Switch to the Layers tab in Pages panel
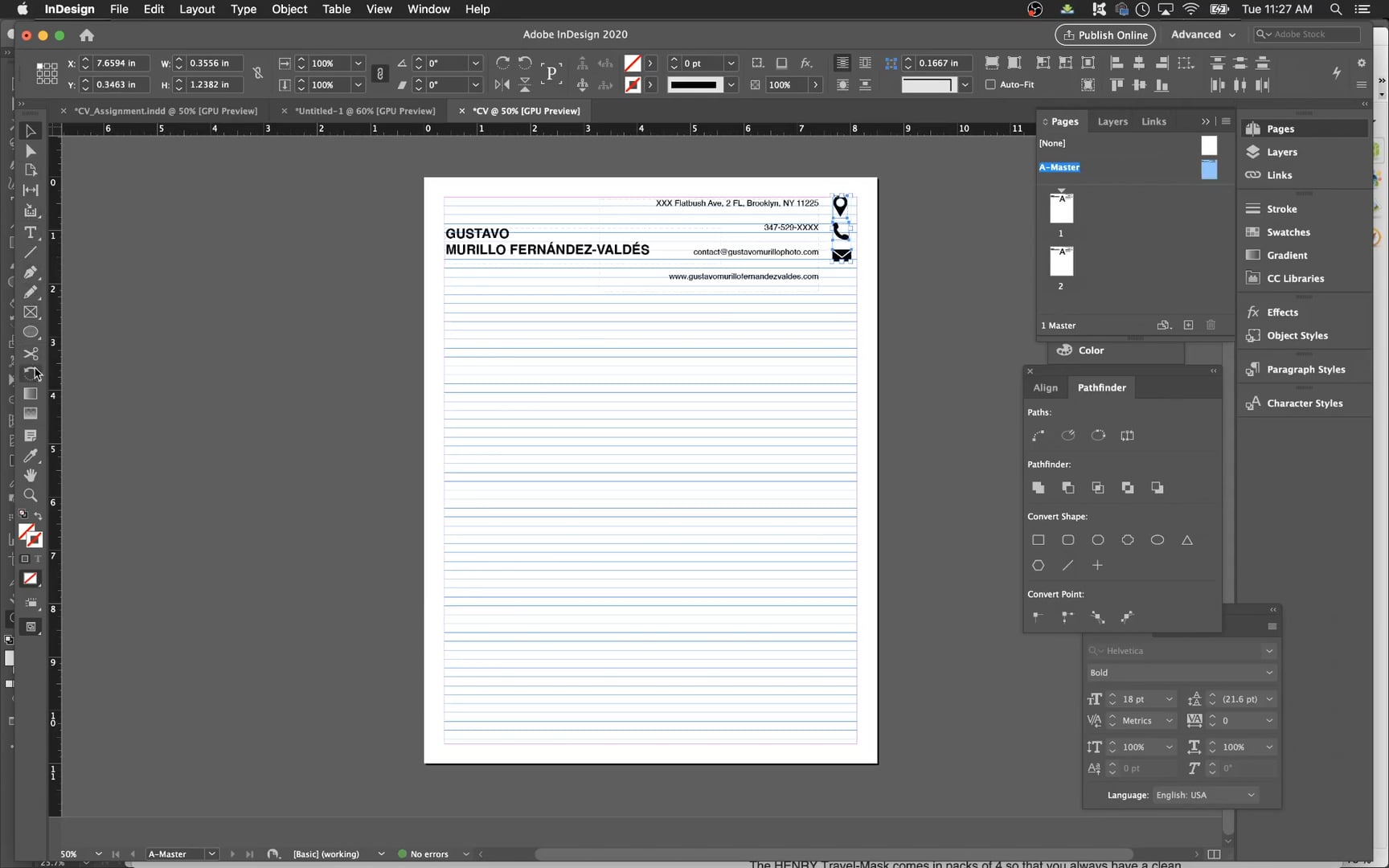The height and width of the screenshot is (868, 1389). click(1112, 121)
